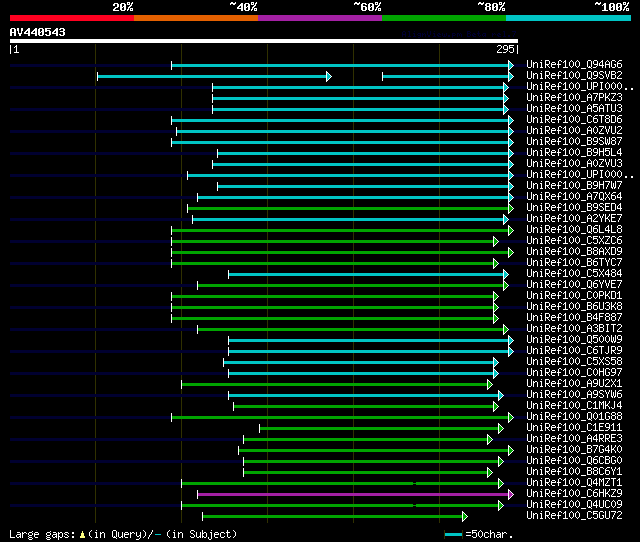Viewport: 640px width, 542px height.
Task: Open hit UniRef100_B6TYC7
Action: click(574, 262)
